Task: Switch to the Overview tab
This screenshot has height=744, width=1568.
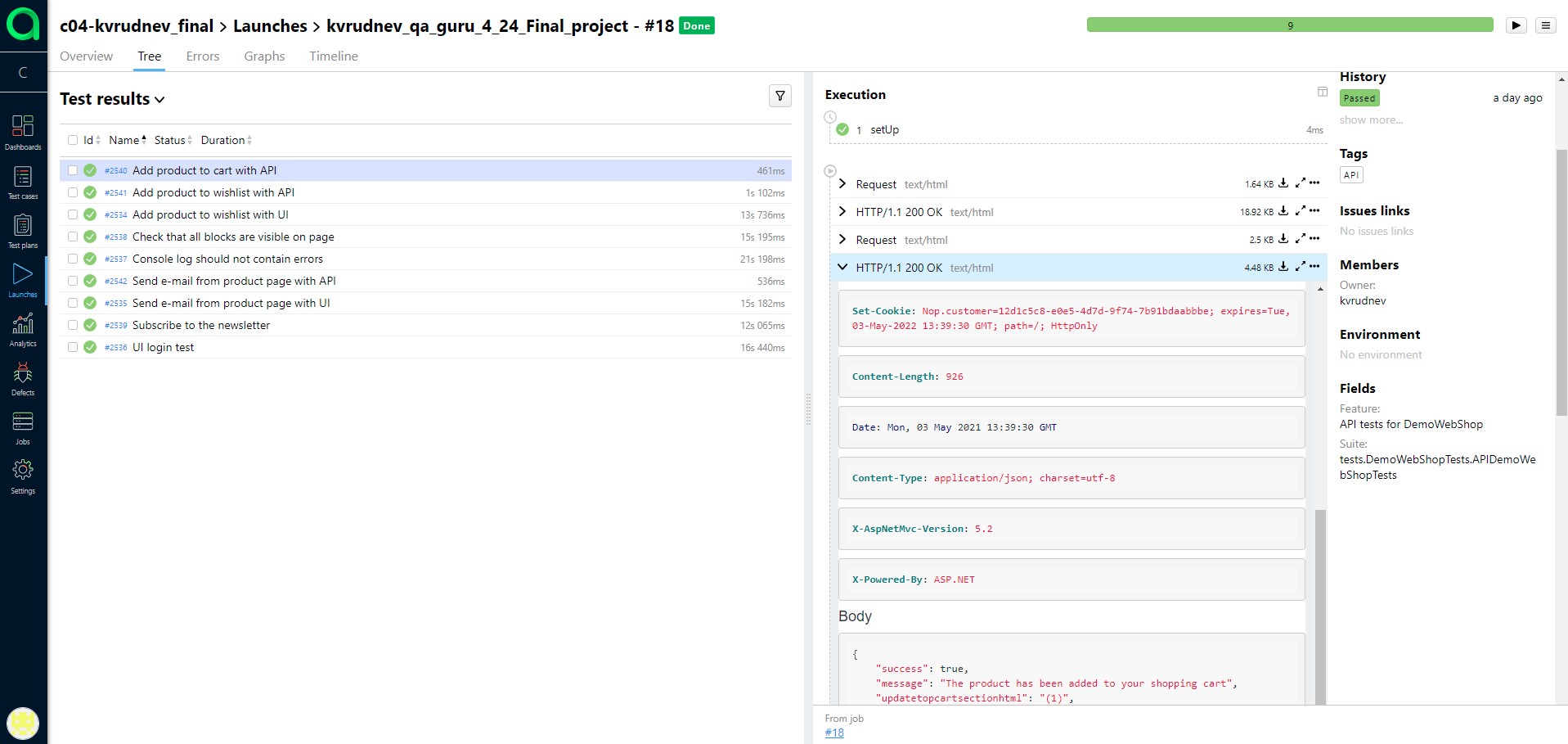Action: [86, 56]
